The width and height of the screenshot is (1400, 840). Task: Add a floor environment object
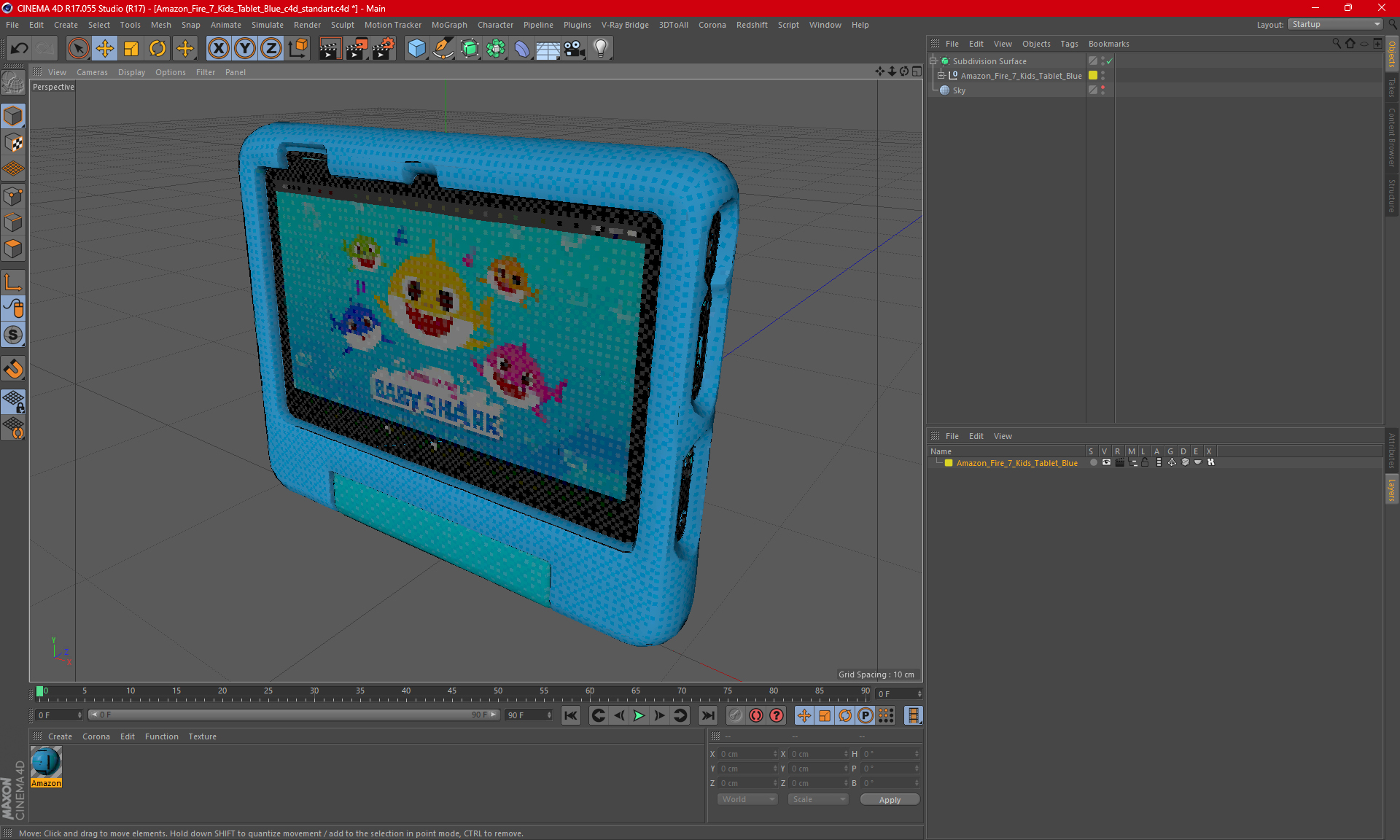548,48
